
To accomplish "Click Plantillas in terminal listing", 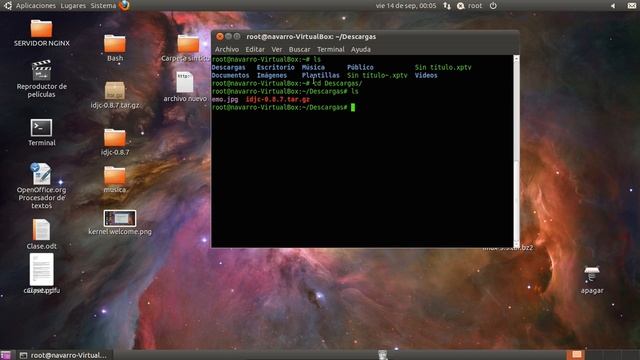I will coord(320,76).
